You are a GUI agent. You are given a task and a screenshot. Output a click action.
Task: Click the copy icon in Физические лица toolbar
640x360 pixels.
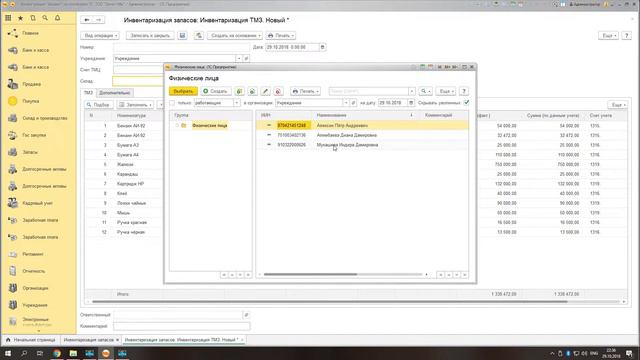[252, 91]
